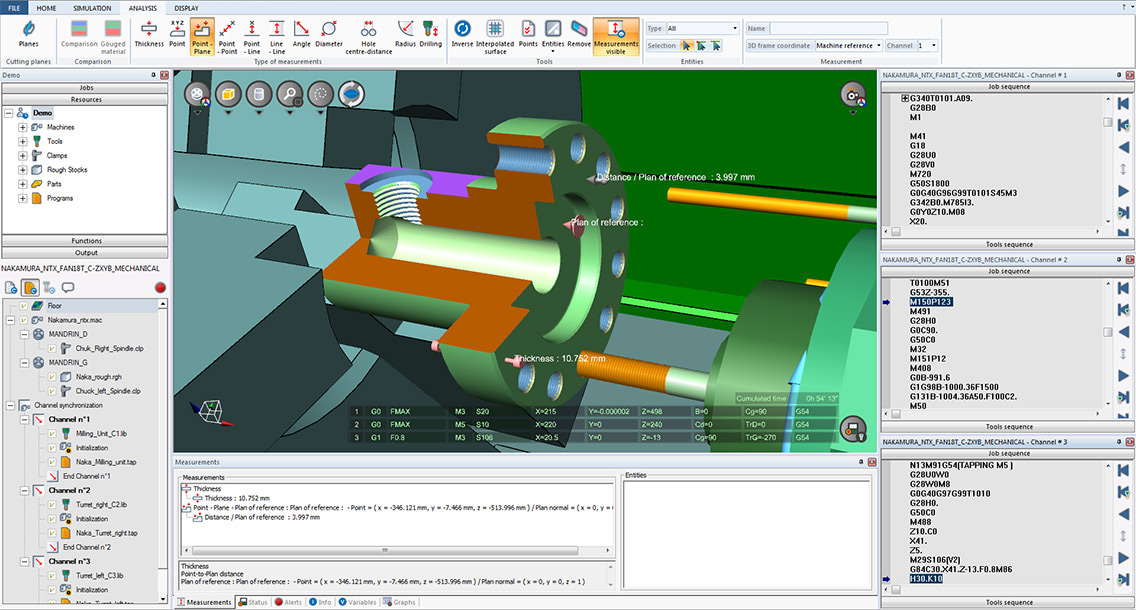Switch to the SIMULATION ribbon tab

(x=92, y=7)
